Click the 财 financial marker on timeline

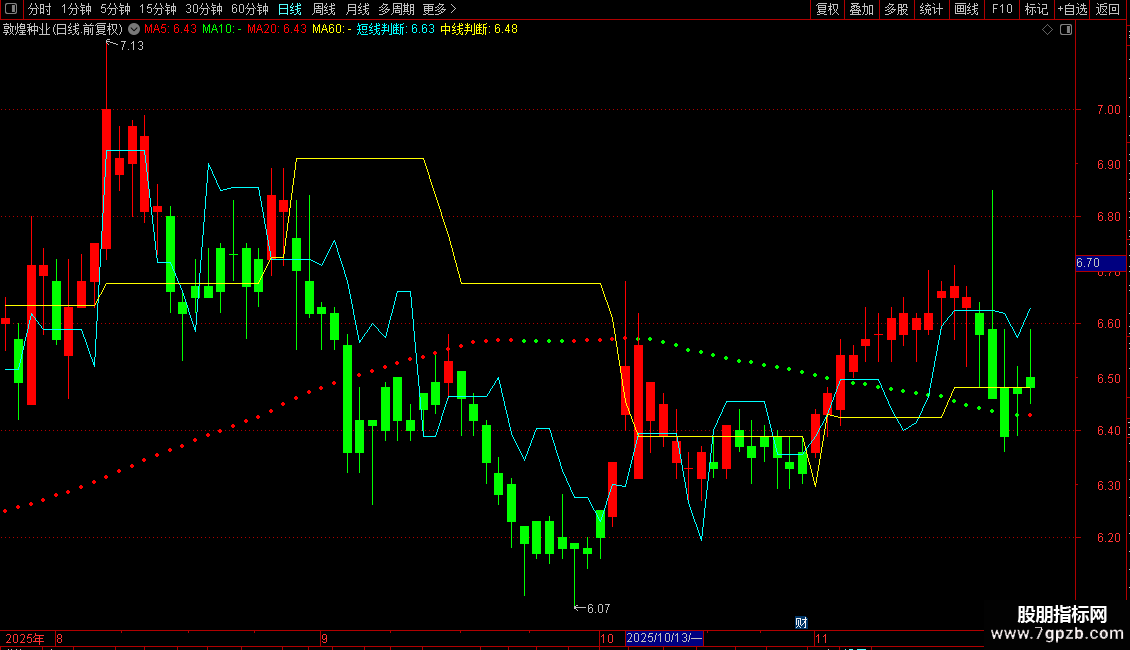[x=801, y=623]
